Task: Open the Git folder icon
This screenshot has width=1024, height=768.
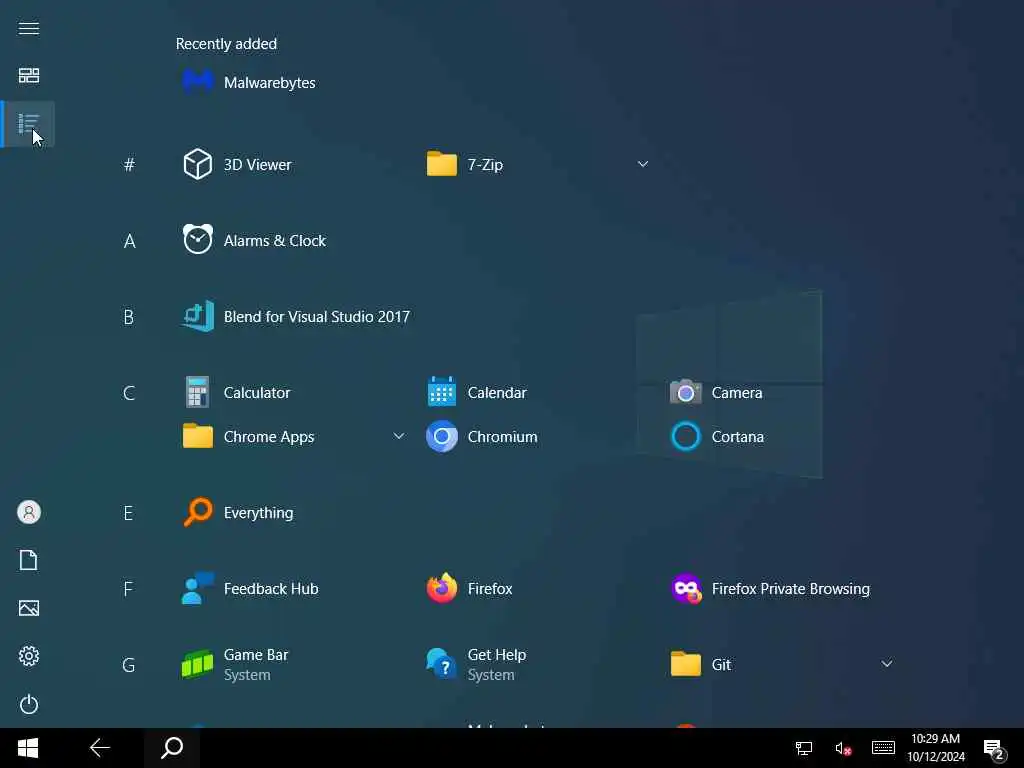Action: (686, 664)
